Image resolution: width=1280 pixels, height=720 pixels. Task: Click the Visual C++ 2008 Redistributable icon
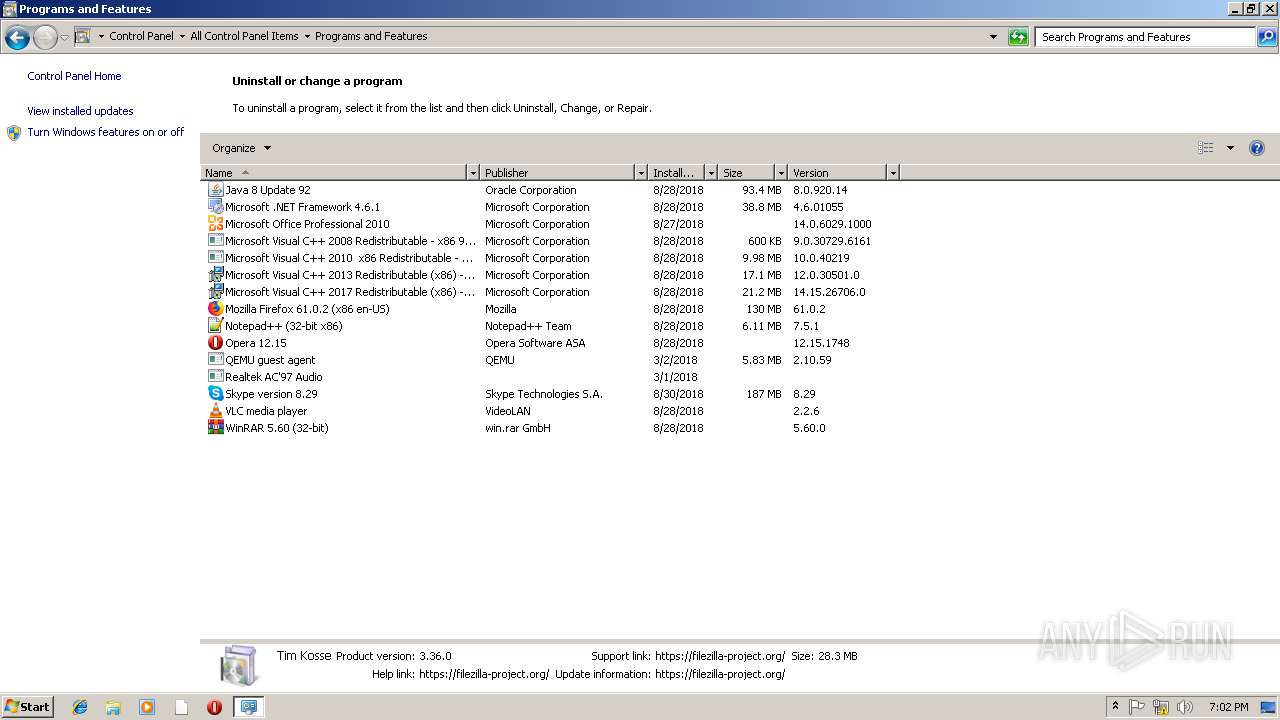coord(215,241)
